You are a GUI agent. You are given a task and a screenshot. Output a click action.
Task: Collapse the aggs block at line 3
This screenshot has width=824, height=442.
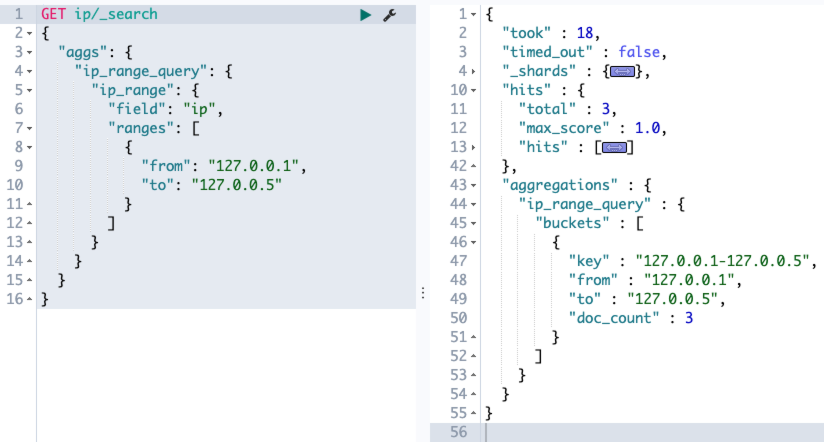click(x=29, y=53)
